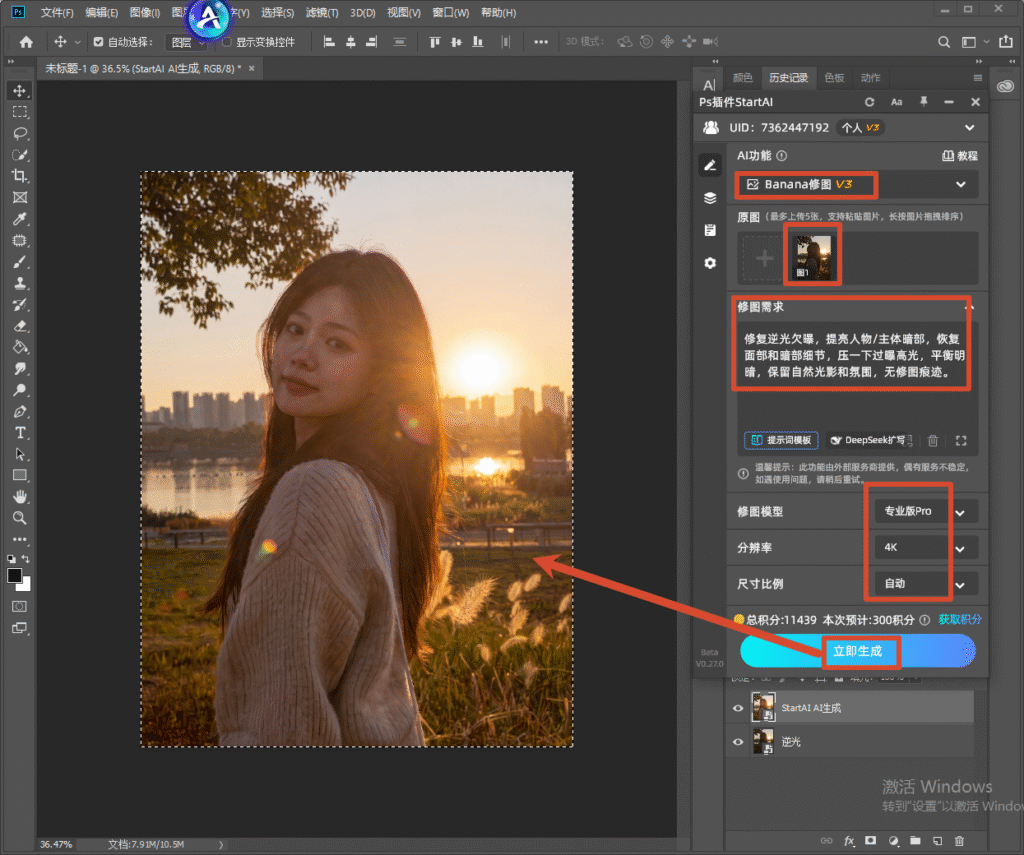Select the Eyedropper tool
The height and width of the screenshot is (855, 1024).
click(20, 219)
